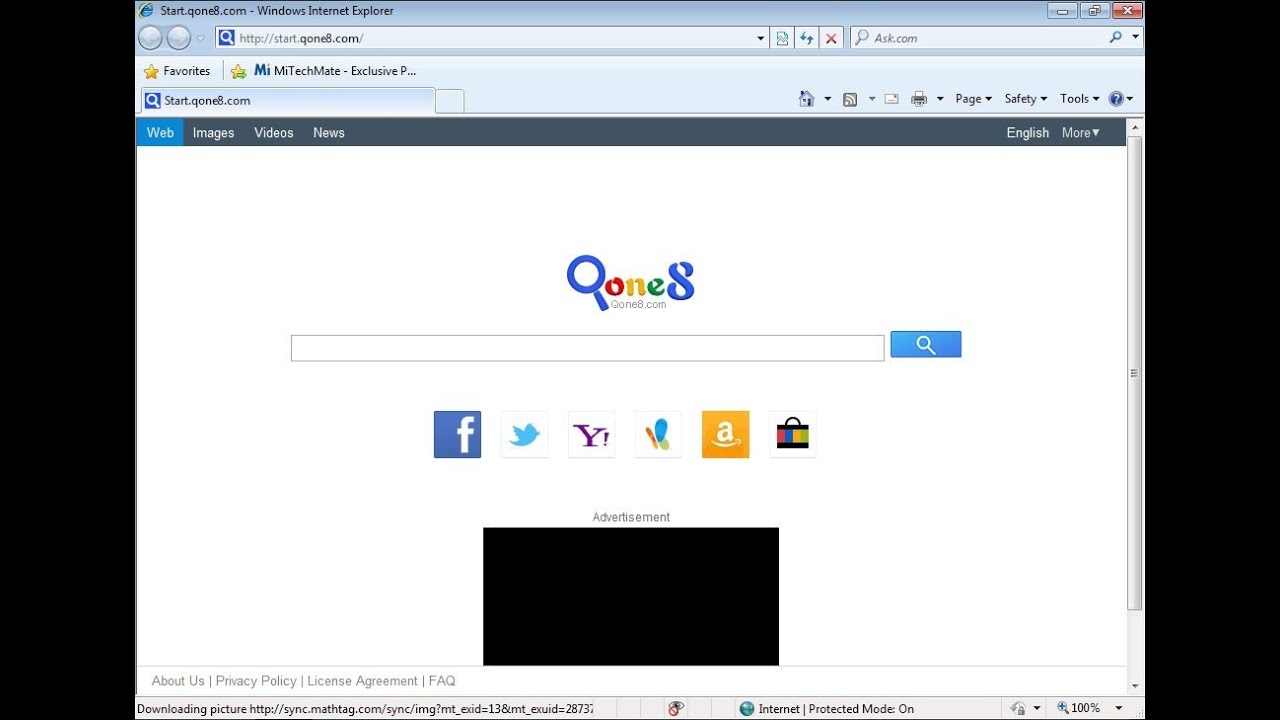Open a new blank tab
Viewport: 1280px width, 720px height.
pyautogui.click(x=450, y=100)
